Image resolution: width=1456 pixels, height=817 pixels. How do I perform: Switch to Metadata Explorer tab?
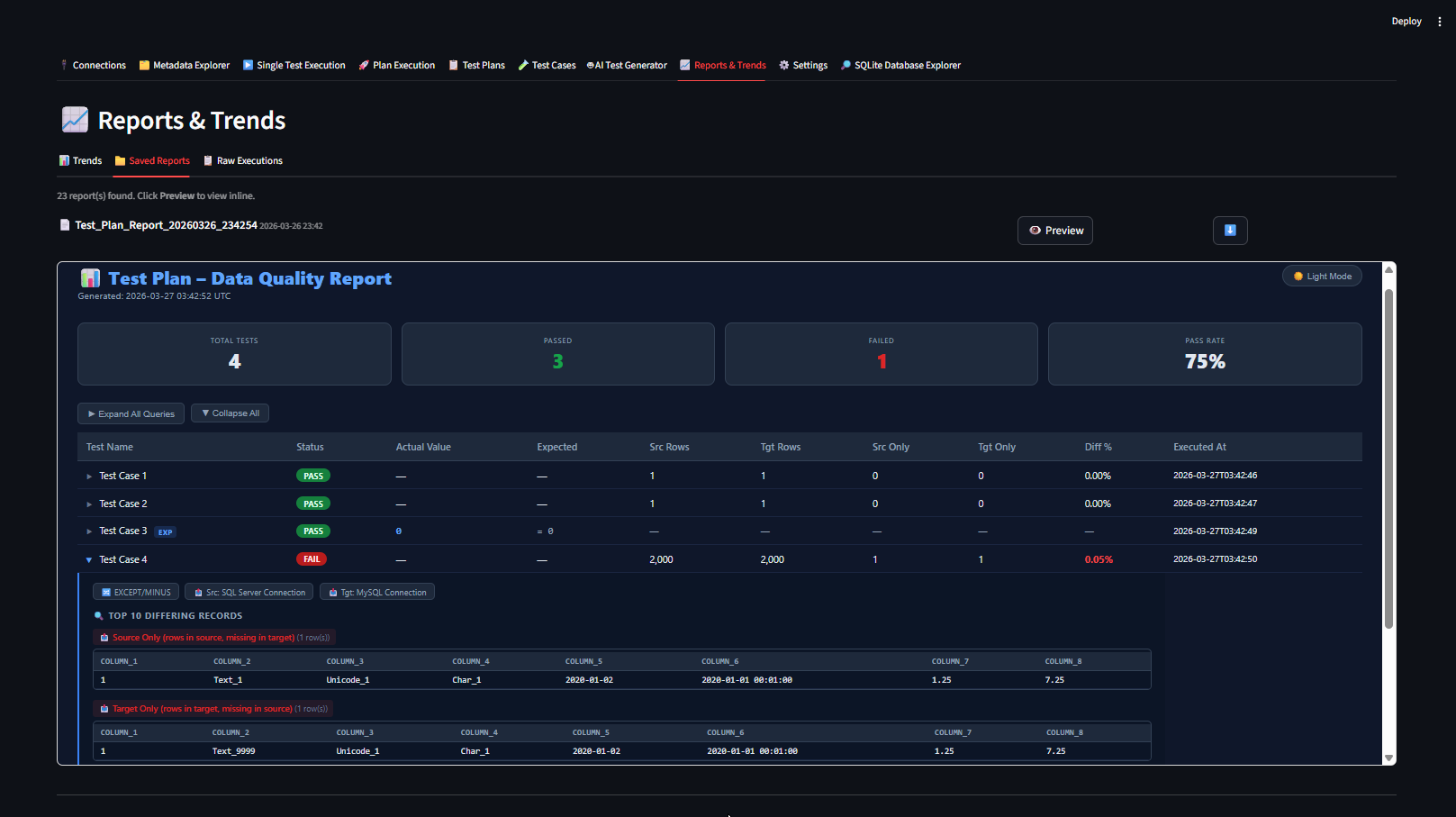pos(185,65)
